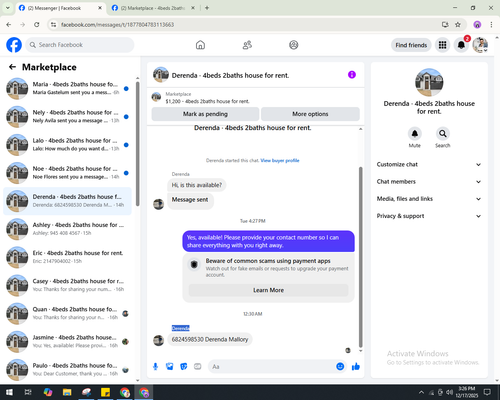500x400 pixels.
Task: Close the Messenger browser tab
Action: [x=100, y=8]
